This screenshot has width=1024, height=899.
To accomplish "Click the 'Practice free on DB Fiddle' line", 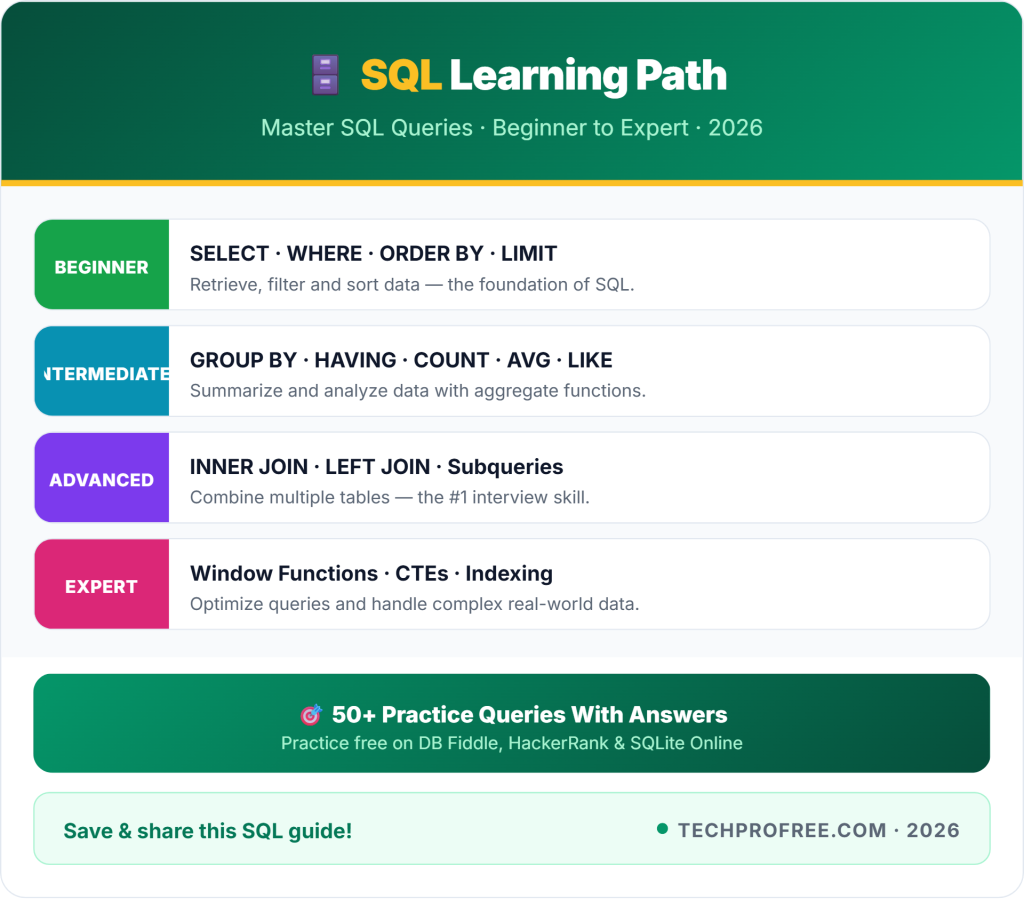I will [x=511, y=743].
